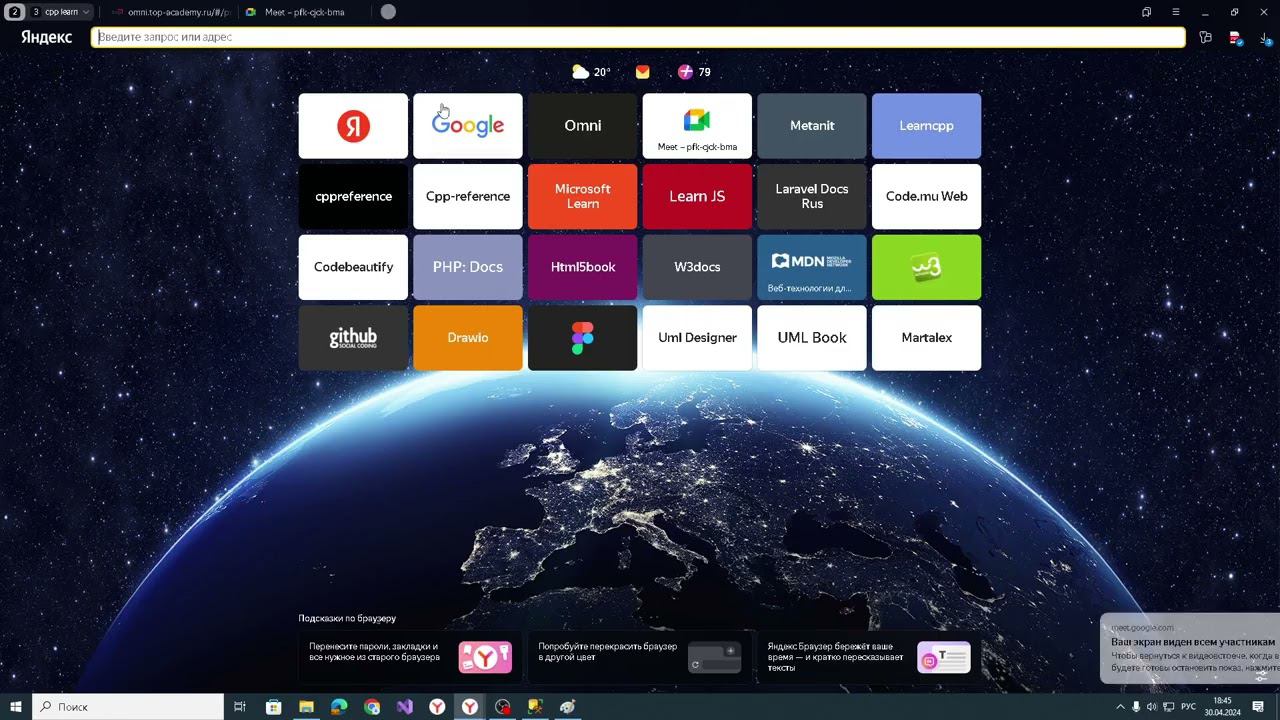
Task: Open the Uml Designer tile
Action: [x=697, y=338]
